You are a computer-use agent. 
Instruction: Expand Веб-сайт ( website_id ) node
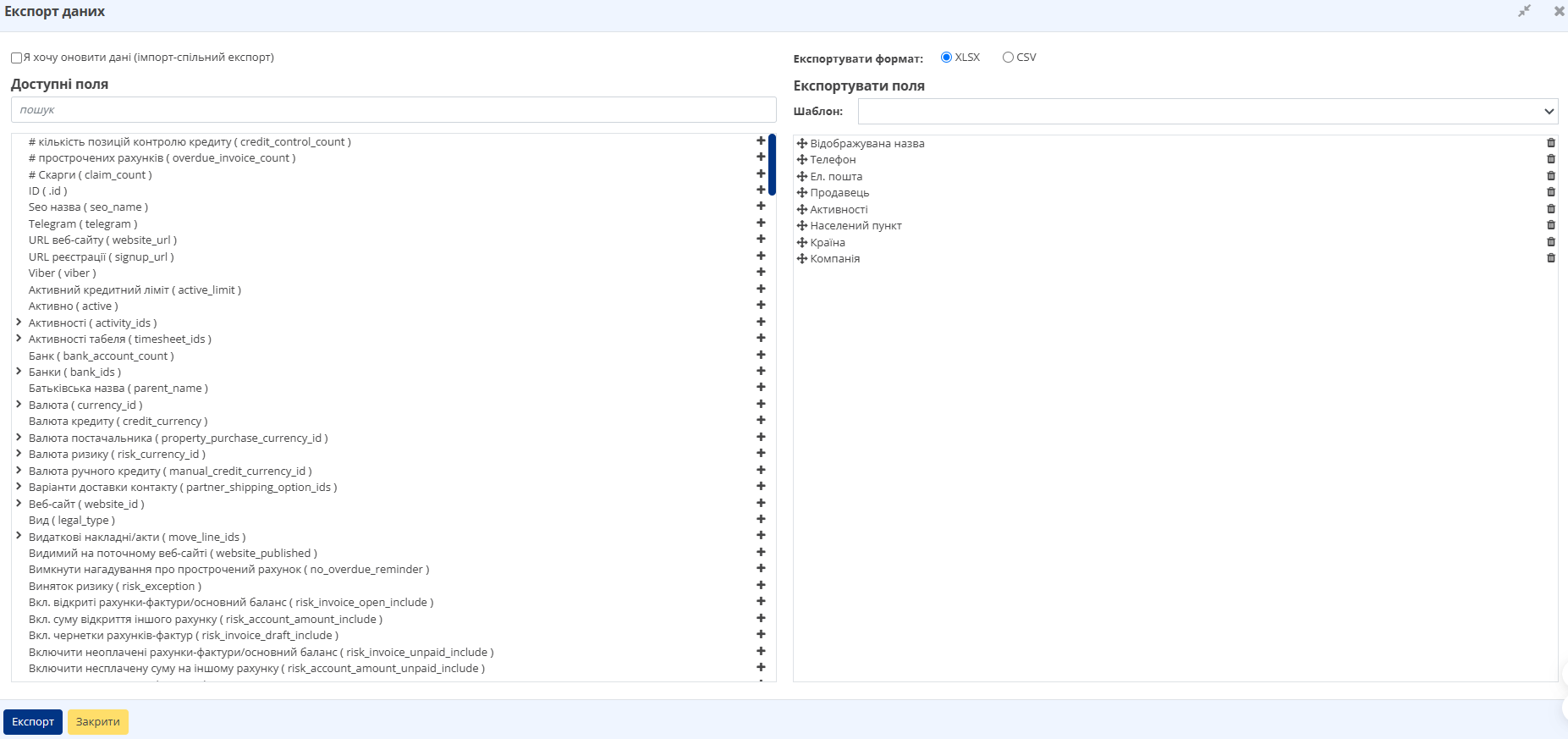click(x=19, y=504)
